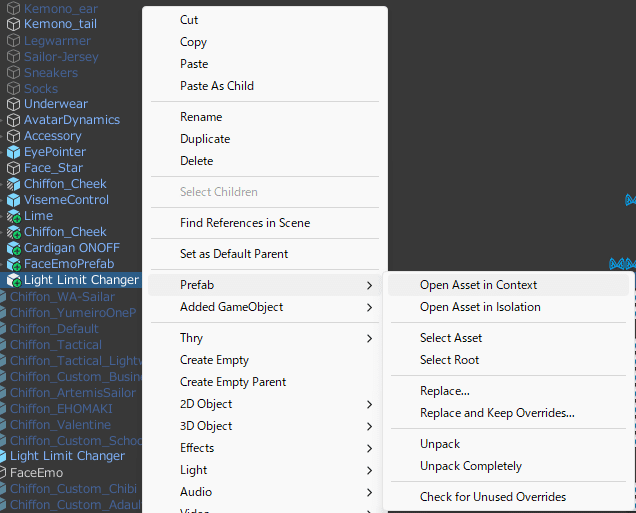The width and height of the screenshot is (636, 513).
Task: Choose Unpack Completely from Prefab submenu
Action: 470,466
